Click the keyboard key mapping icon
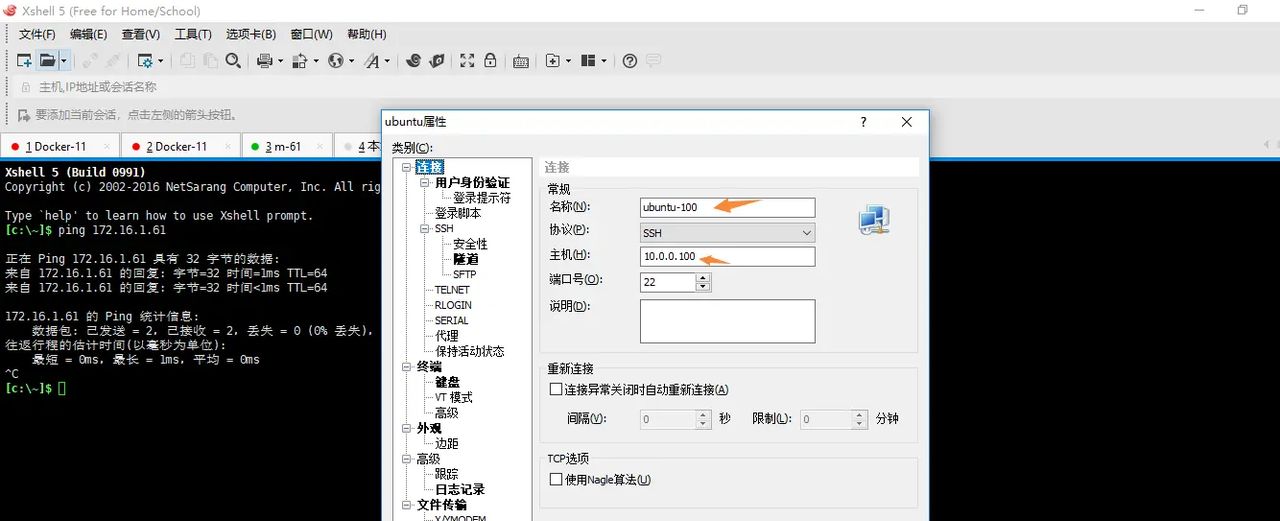 point(521,61)
